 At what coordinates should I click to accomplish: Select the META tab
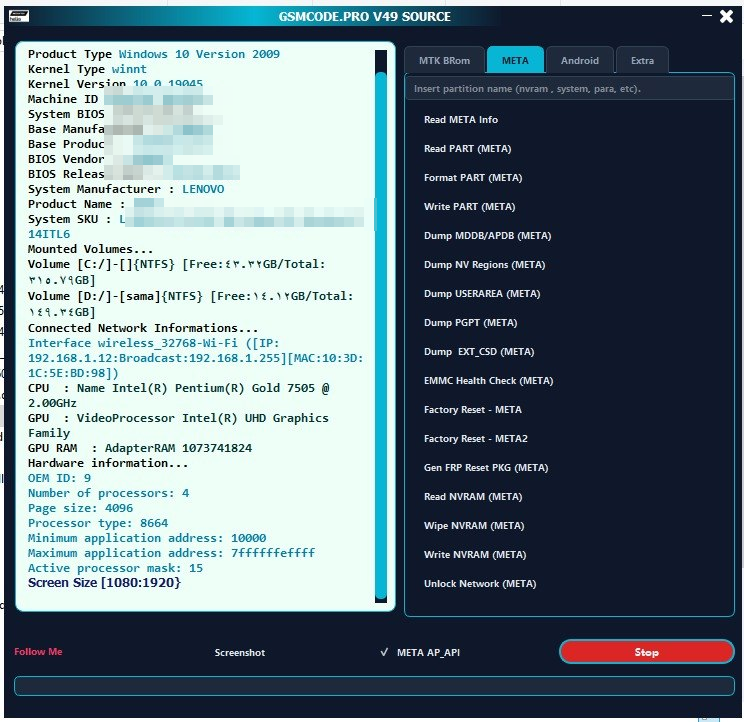tap(515, 60)
